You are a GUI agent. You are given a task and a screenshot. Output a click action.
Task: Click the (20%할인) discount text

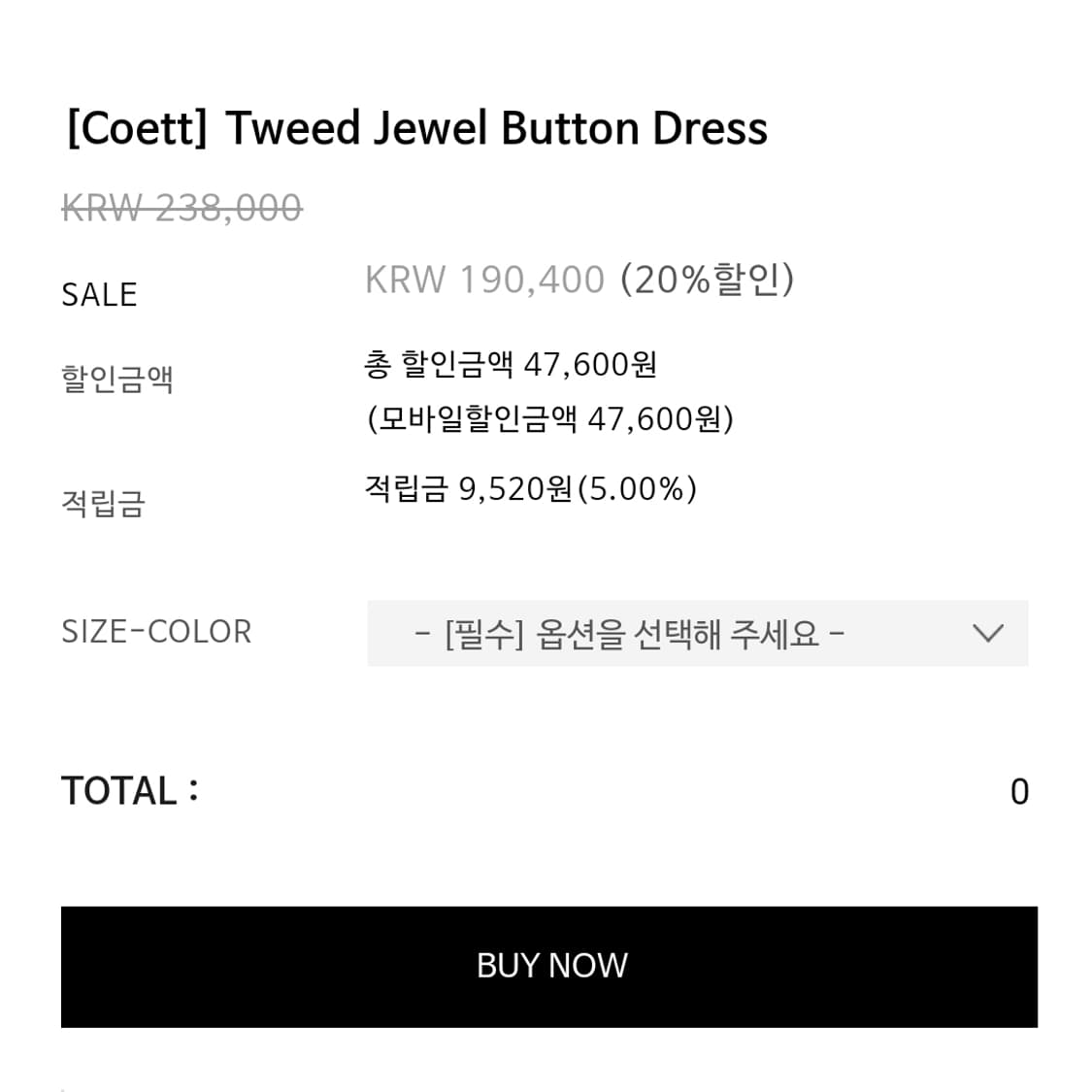[708, 280]
